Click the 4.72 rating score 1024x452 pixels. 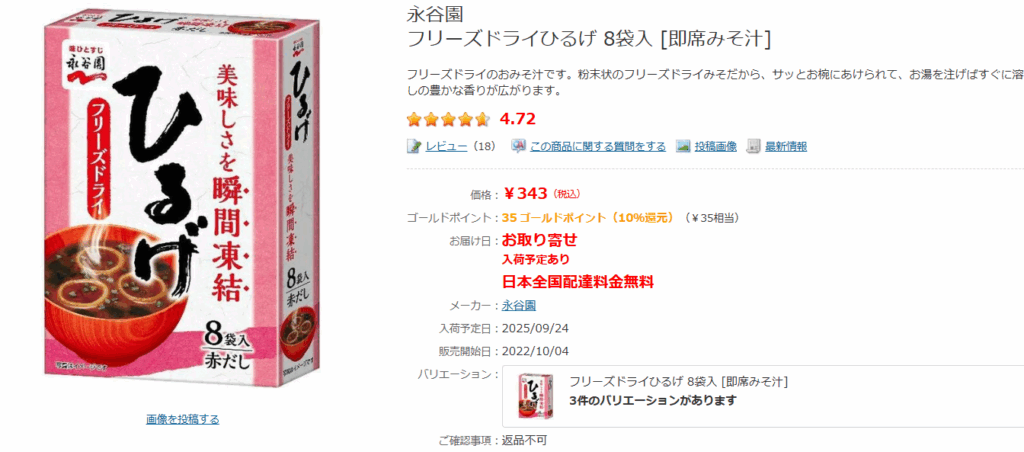[x=517, y=119]
